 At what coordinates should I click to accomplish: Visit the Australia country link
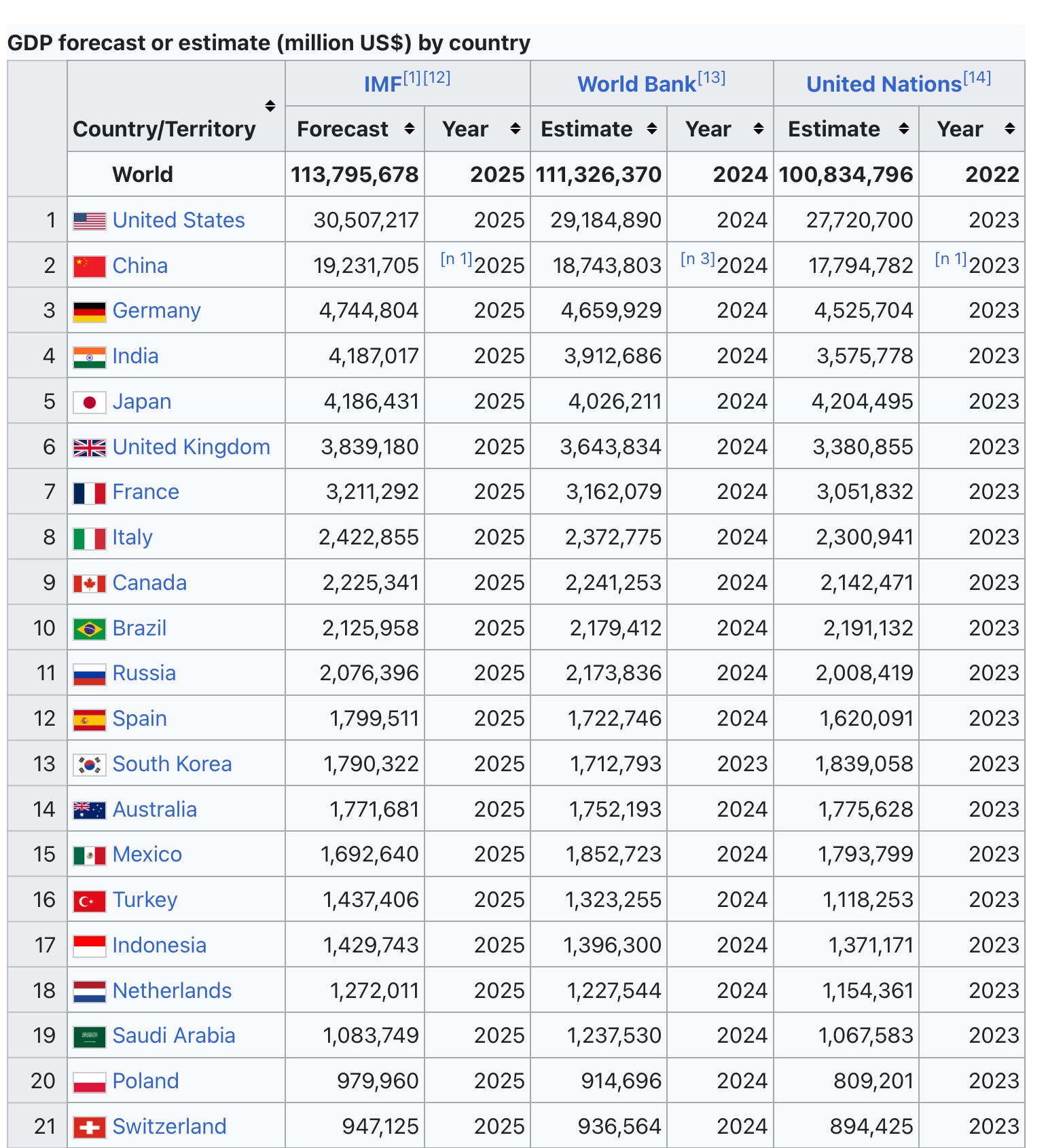pyautogui.click(x=155, y=810)
